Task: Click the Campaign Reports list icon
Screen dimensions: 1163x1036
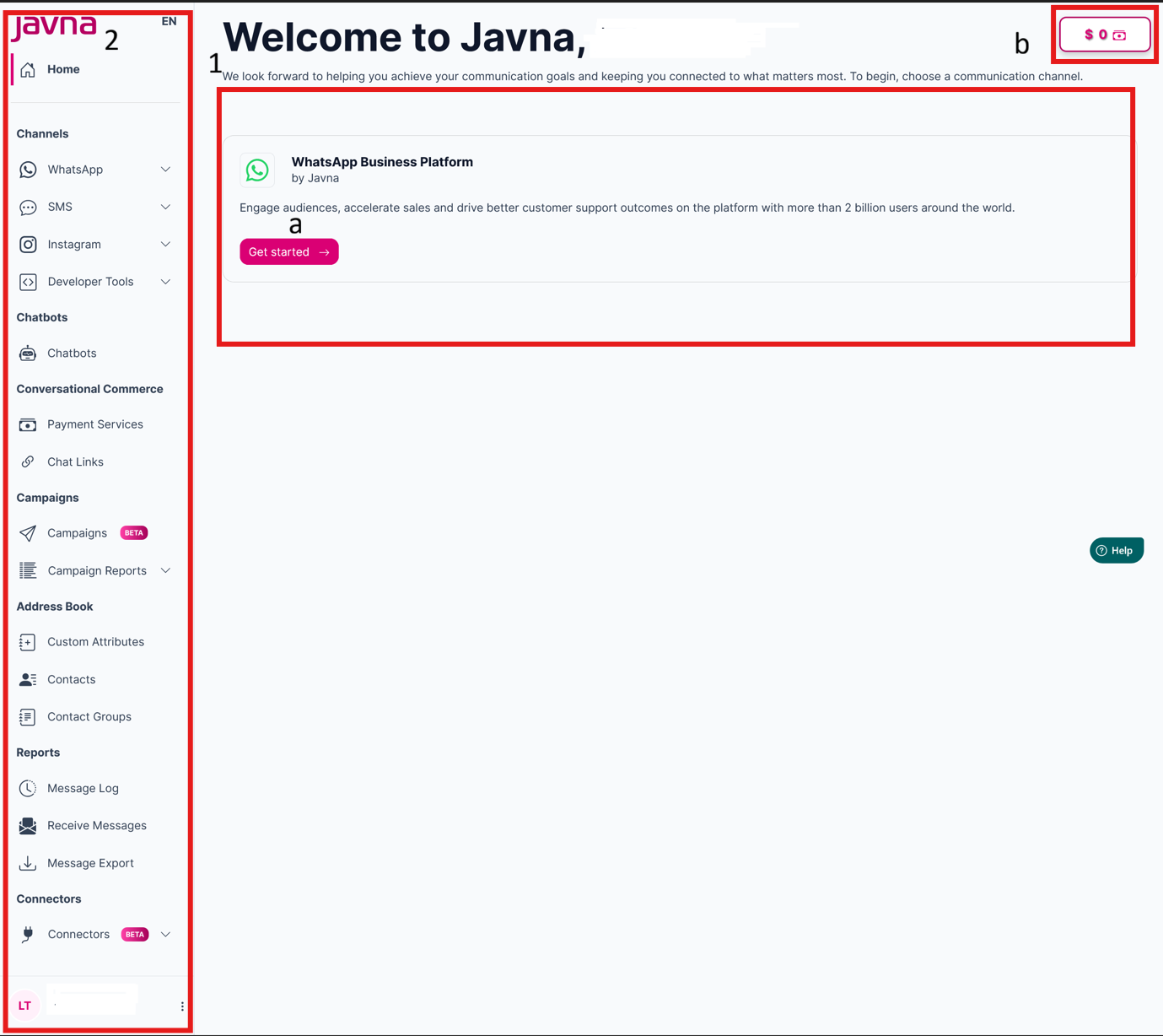Action: pos(28,570)
